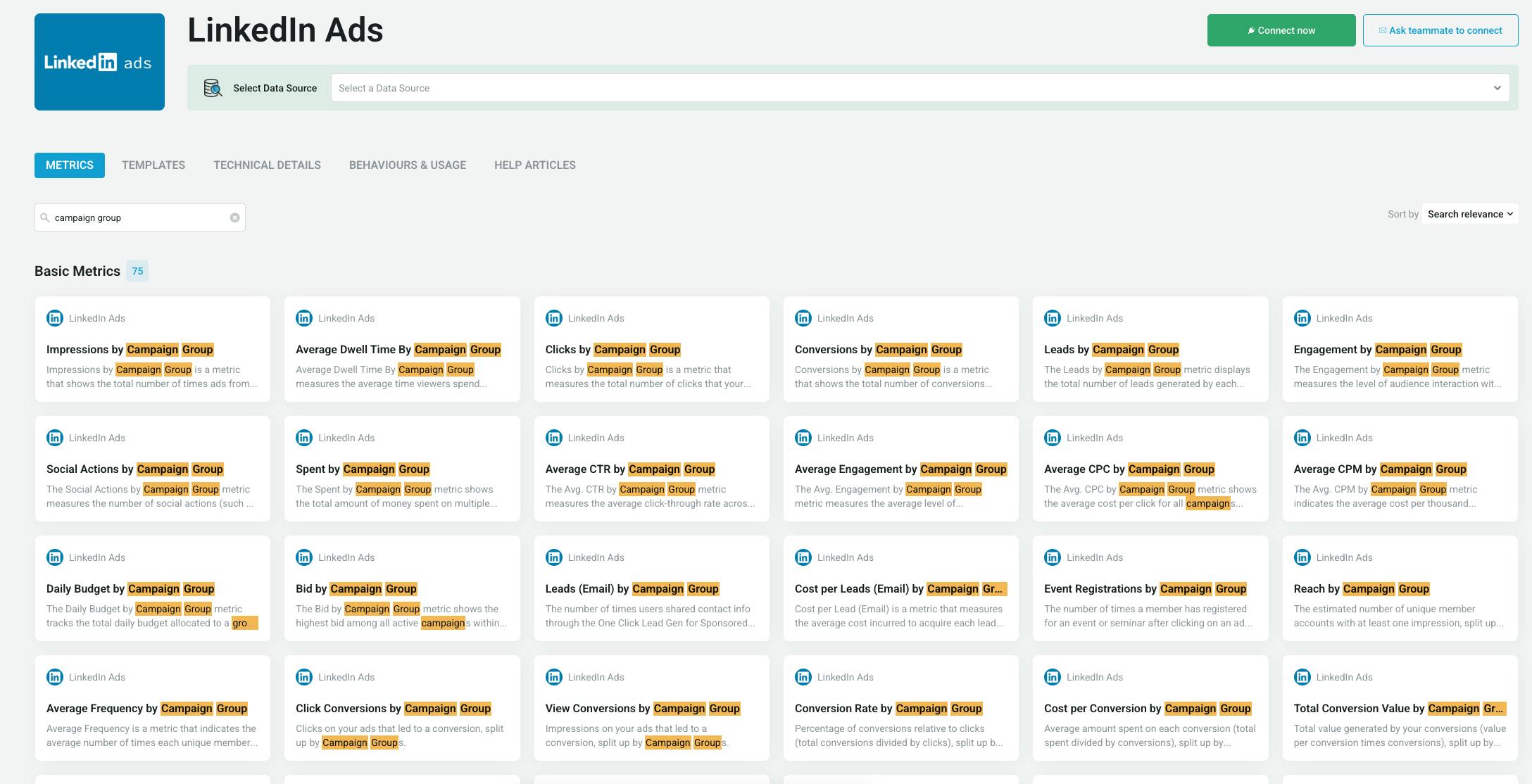Open the TECHNICAL DETAILS tab
Viewport: 1532px width, 784px height.
pyautogui.click(x=267, y=165)
